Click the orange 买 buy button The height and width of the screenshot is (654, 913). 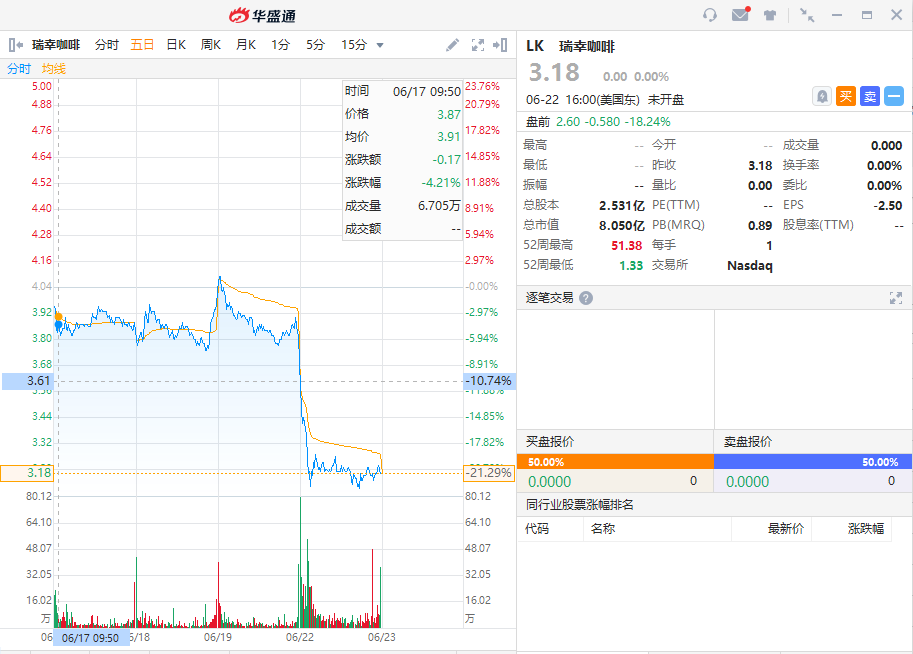846,96
